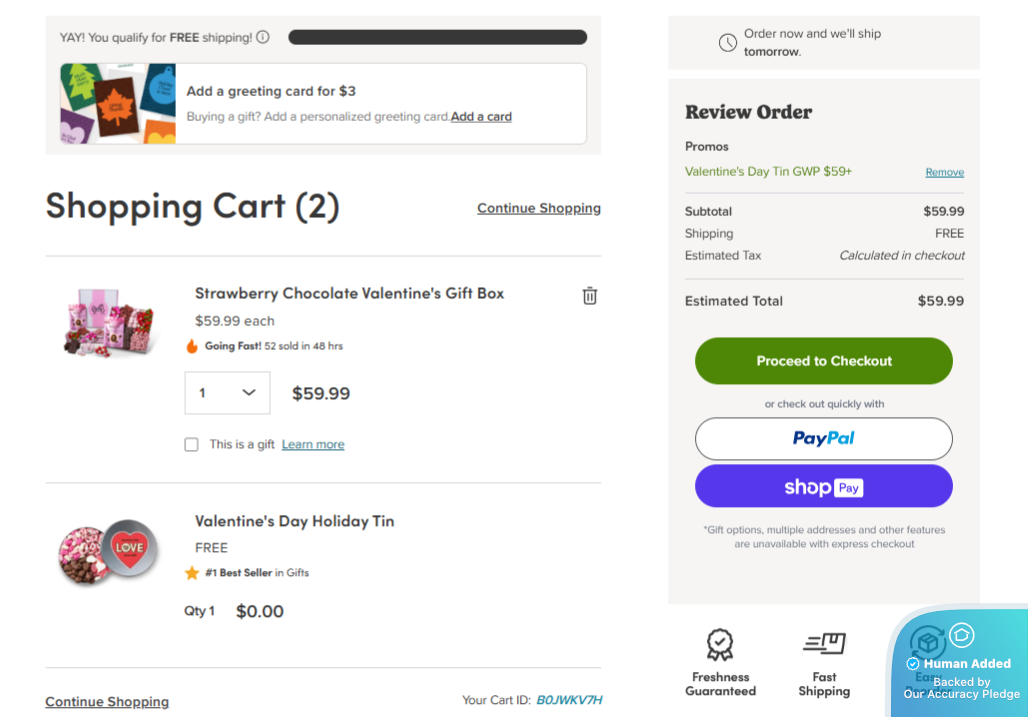The image size is (1028, 717).
Task: Remove the Valentine's Day Tin promo
Action: pyautogui.click(x=944, y=172)
